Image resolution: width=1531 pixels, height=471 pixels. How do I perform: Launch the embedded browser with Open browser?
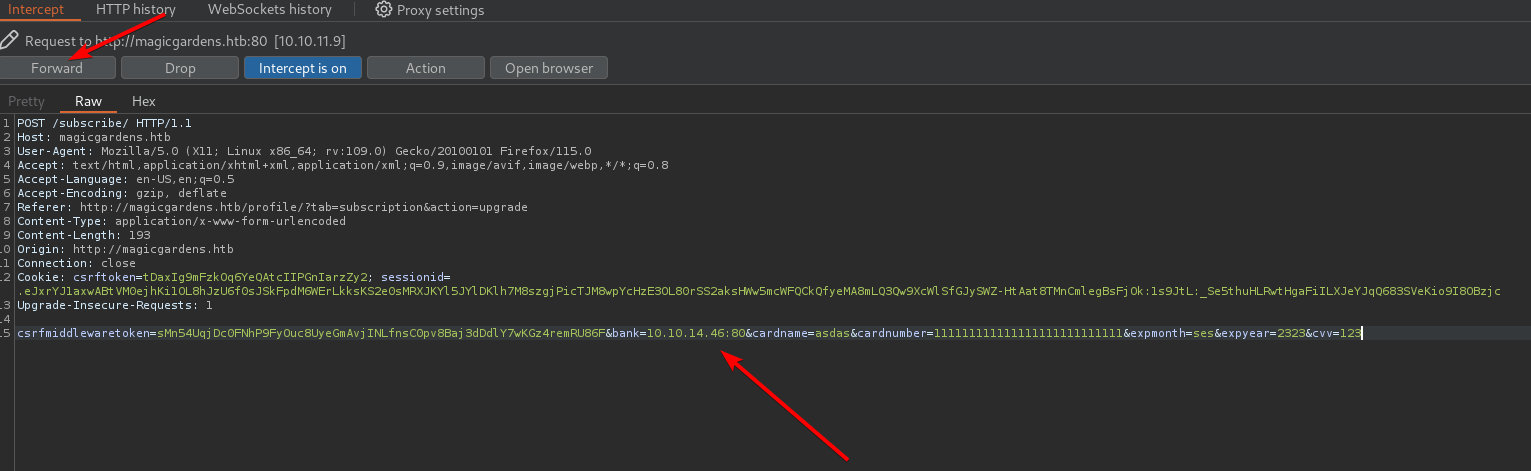(548, 68)
